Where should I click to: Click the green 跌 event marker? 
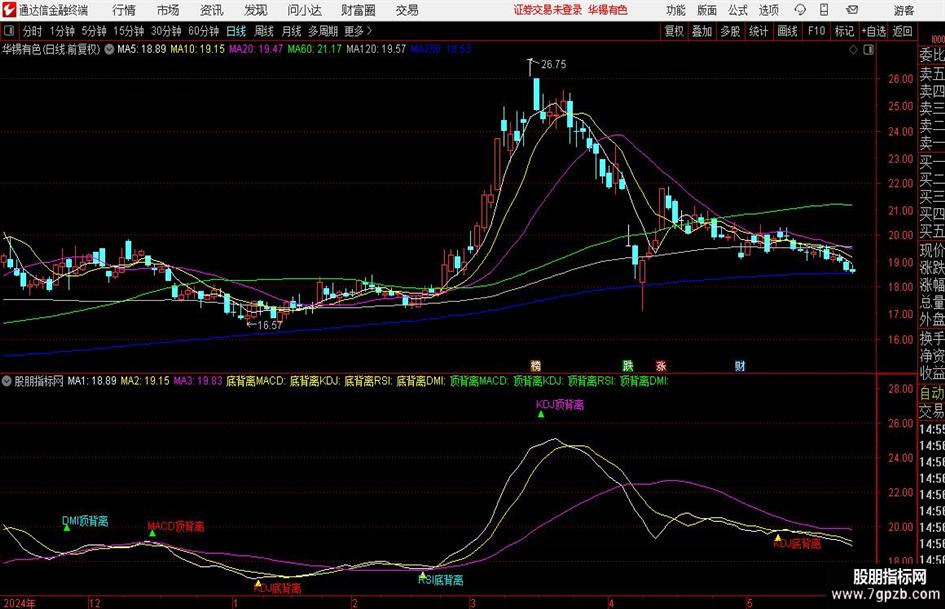628,365
